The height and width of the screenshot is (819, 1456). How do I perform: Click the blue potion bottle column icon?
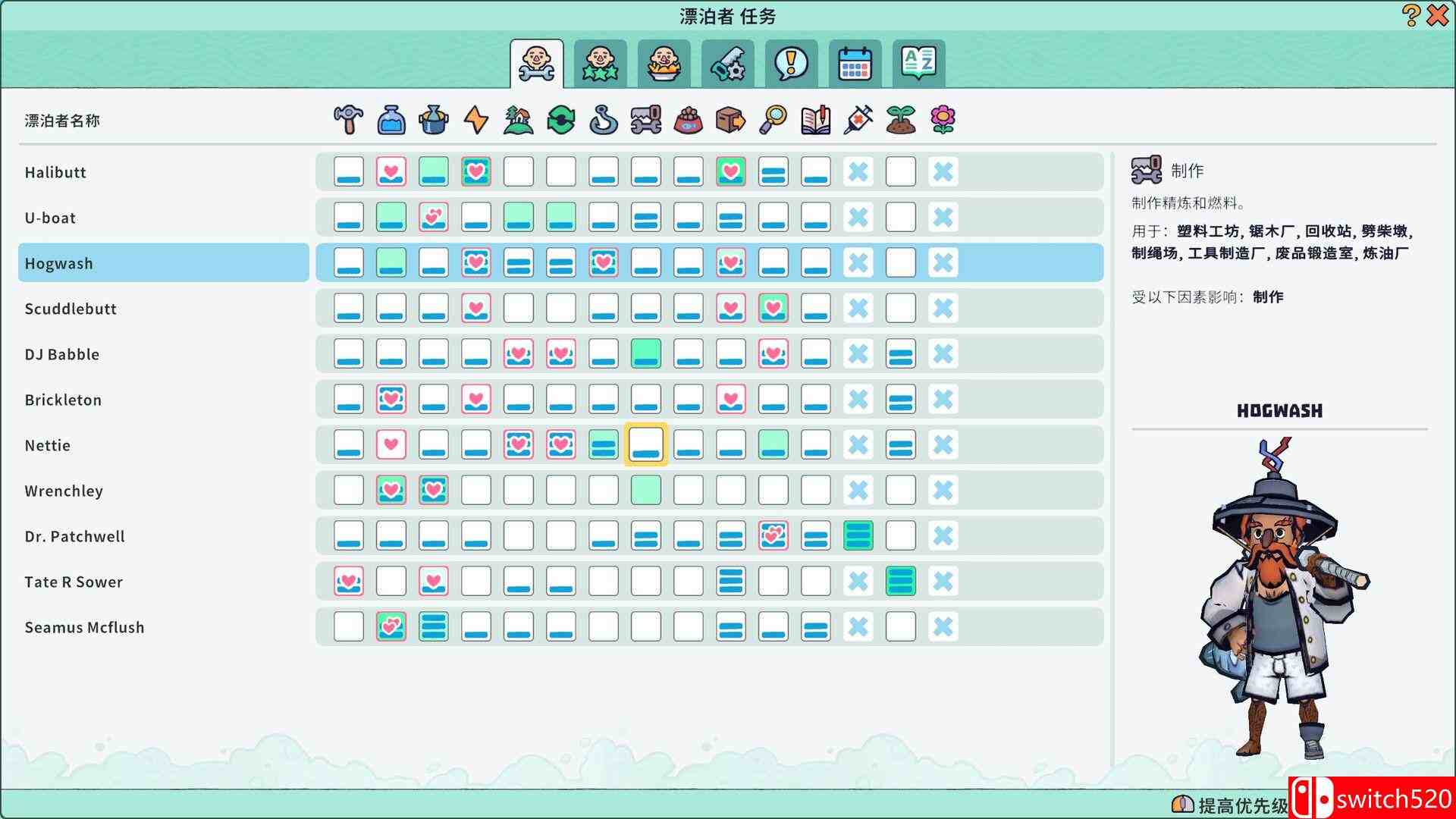click(x=391, y=120)
